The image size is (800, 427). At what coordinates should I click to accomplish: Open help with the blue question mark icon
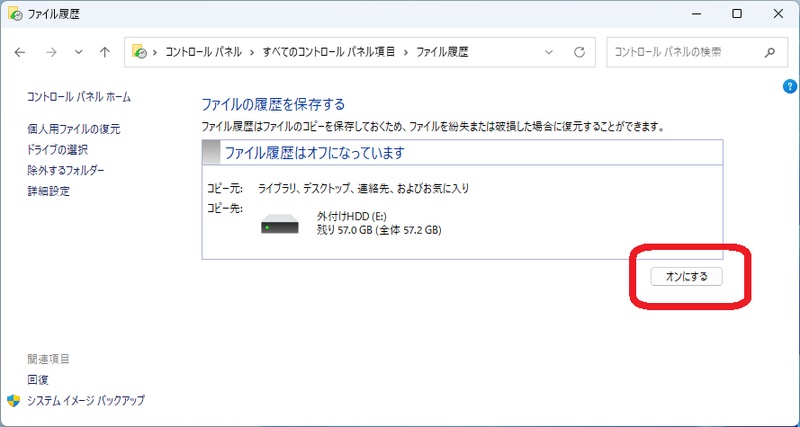tap(789, 87)
